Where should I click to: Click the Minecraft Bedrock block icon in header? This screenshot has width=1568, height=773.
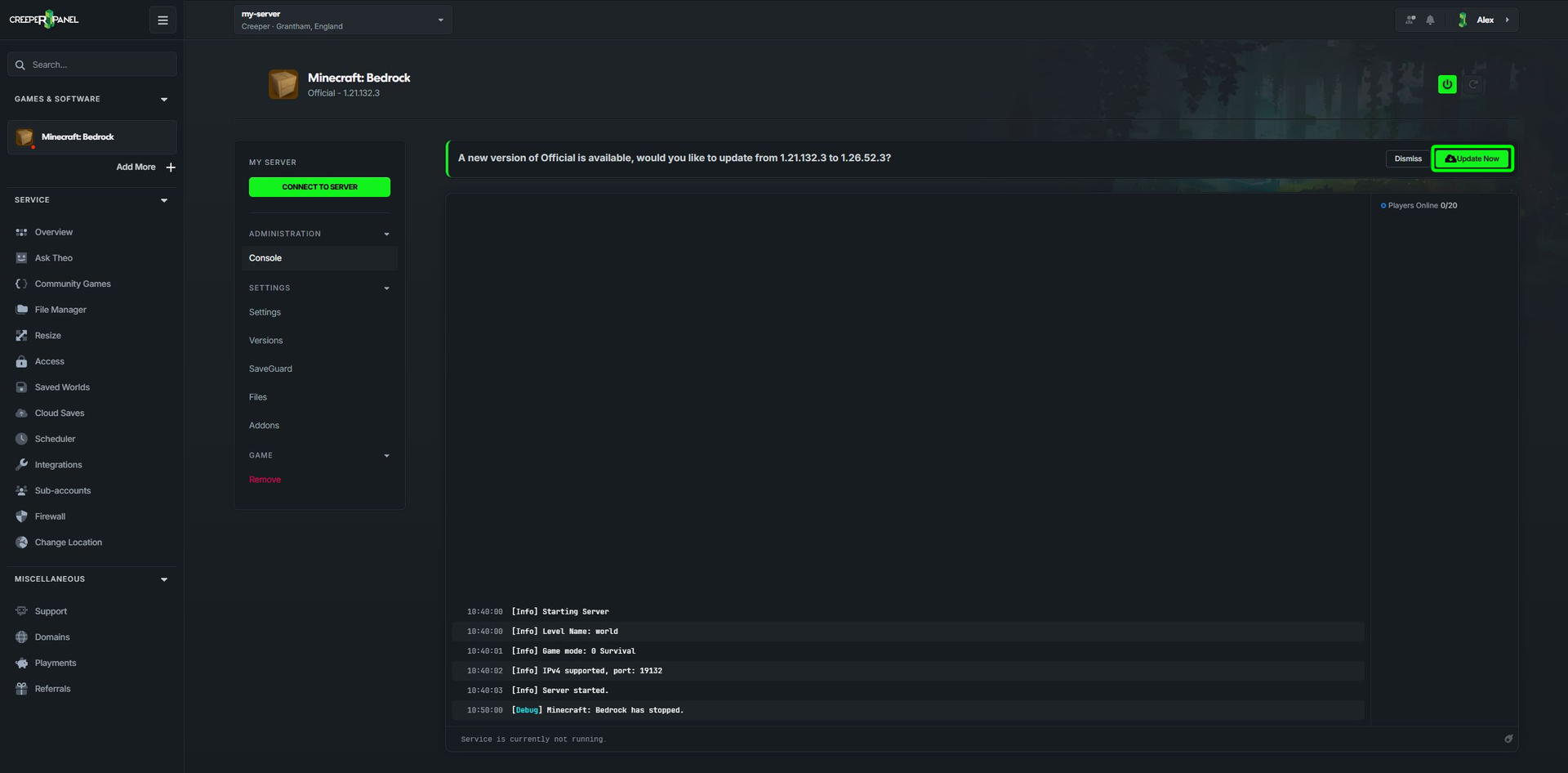[x=283, y=84]
